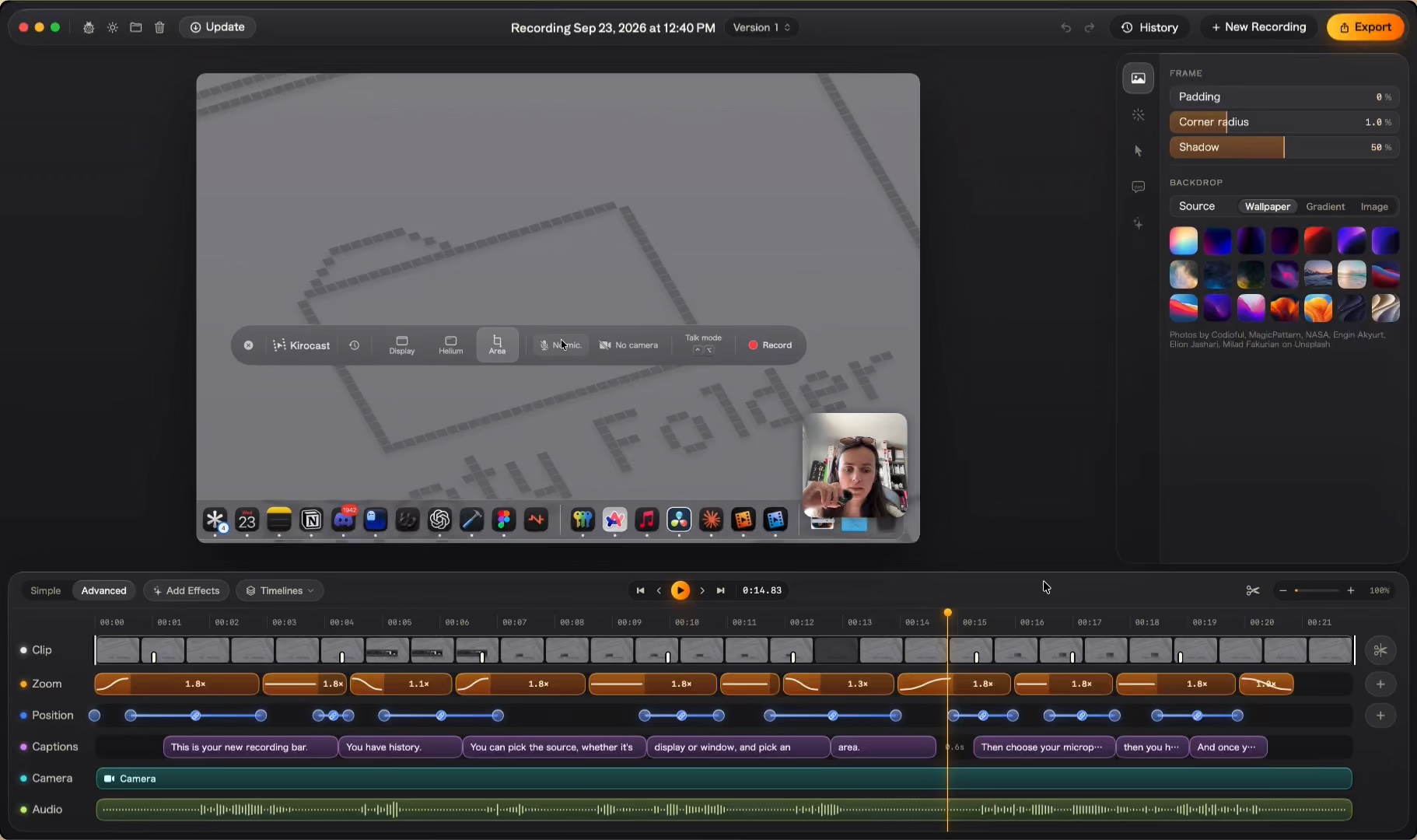Skip to the start of the timeline
The width and height of the screenshot is (1417, 840).
pyautogui.click(x=640, y=590)
